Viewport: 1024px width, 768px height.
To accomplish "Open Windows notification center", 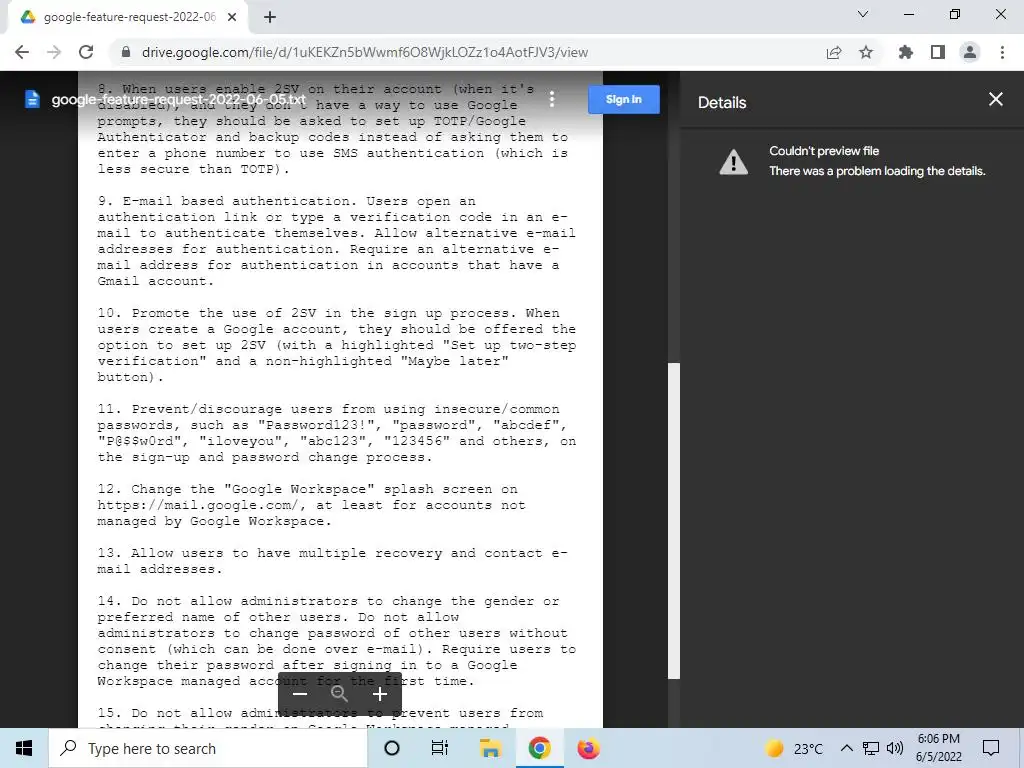I will pos(991,748).
